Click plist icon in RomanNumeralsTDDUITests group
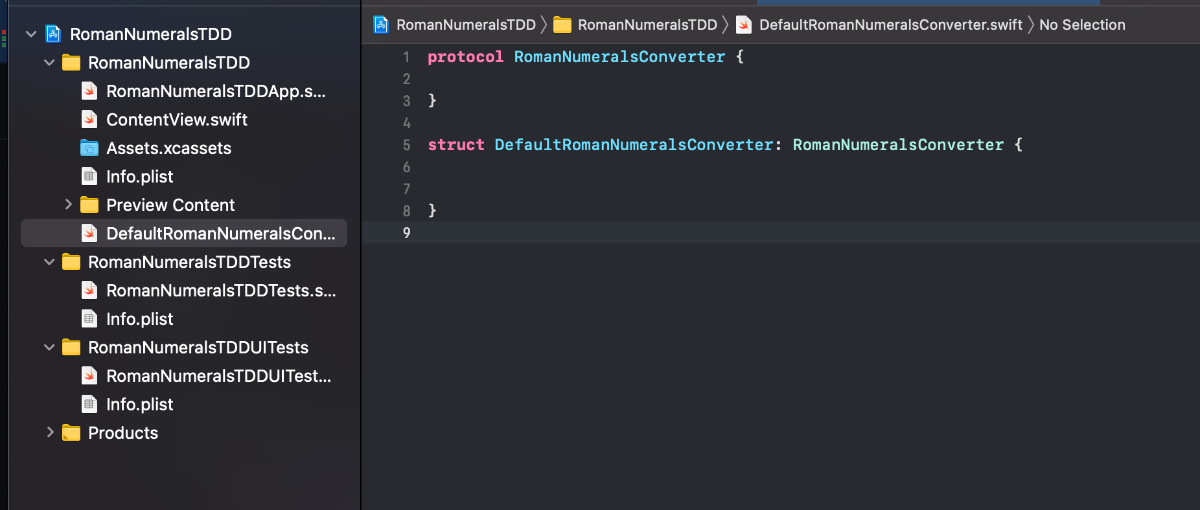 (x=89, y=404)
